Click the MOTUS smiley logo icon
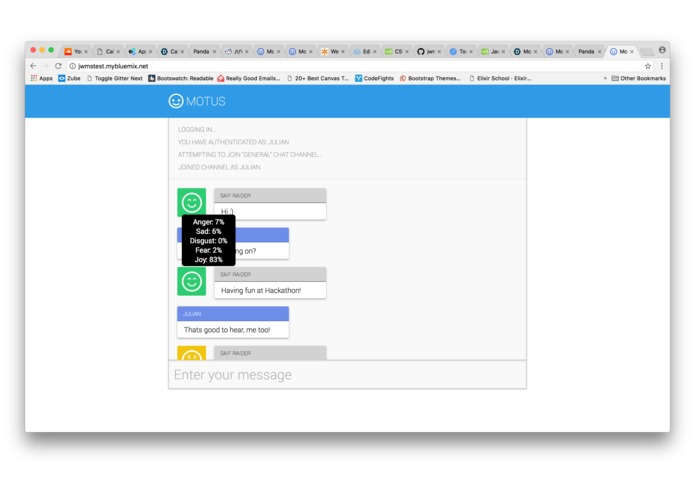 click(x=176, y=101)
